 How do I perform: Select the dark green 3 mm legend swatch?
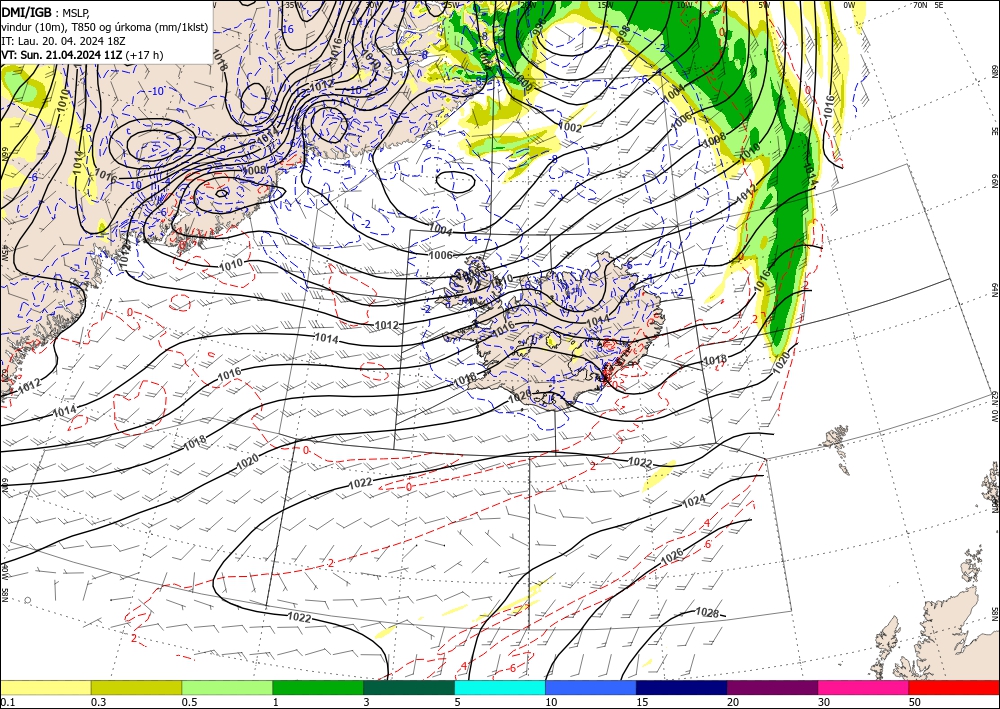pyautogui.click(x=409, y=687)
